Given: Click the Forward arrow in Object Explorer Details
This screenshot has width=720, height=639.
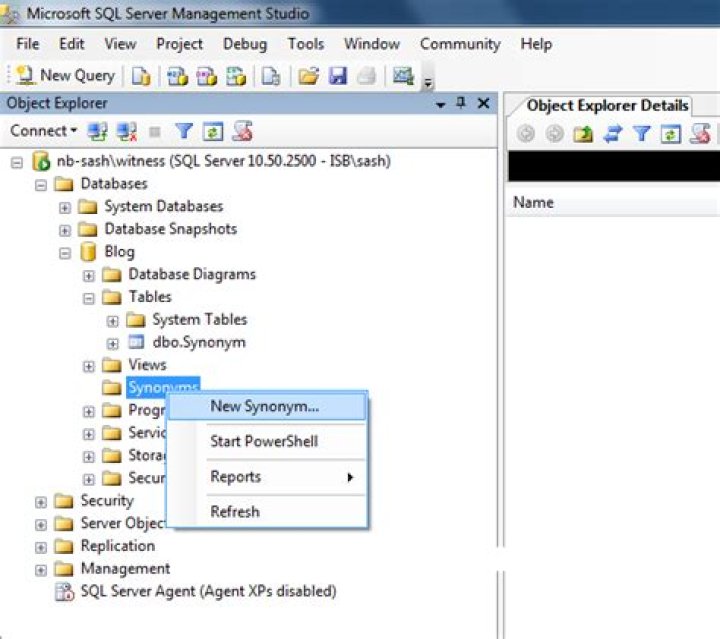Looking at the screenshot, I should (555, 134).
